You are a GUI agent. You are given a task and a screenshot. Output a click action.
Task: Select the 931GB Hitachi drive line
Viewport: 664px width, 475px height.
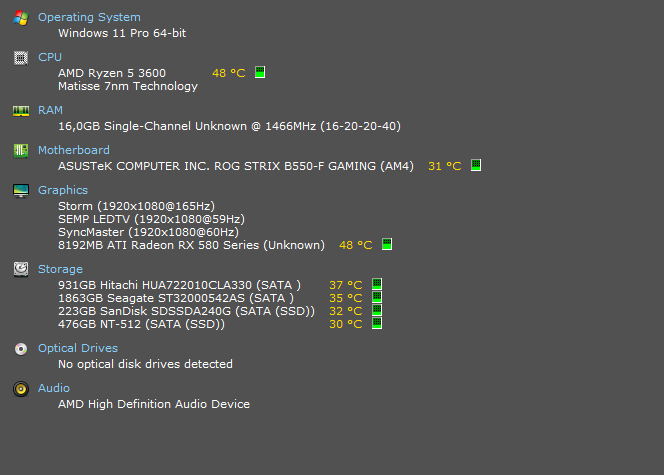click(180, 285)
